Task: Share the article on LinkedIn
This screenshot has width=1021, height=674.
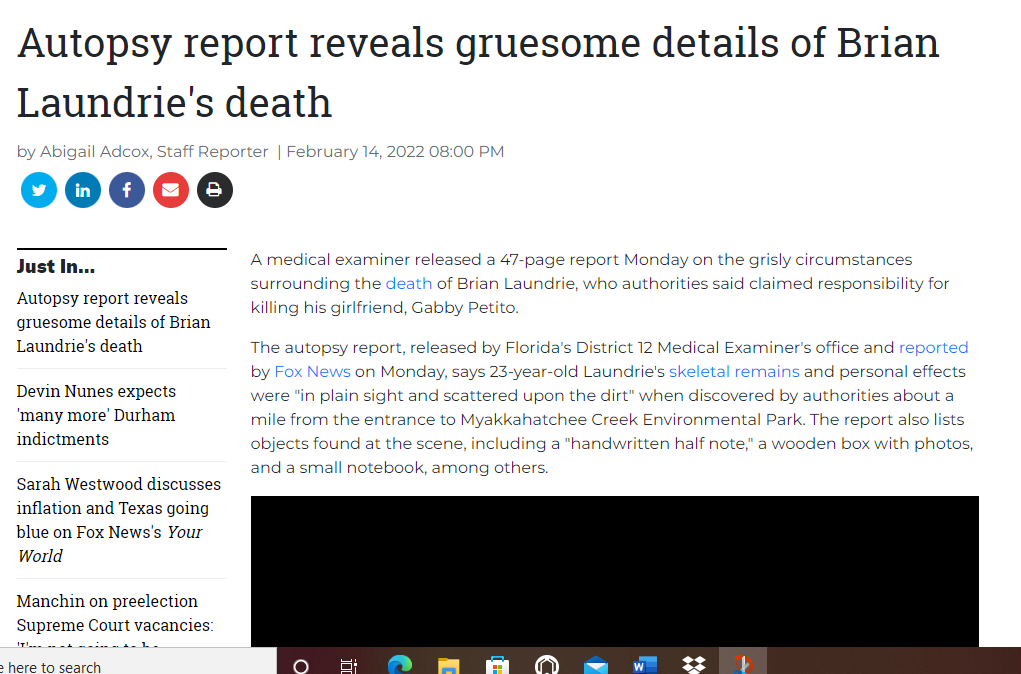Action: coord(83,190)
